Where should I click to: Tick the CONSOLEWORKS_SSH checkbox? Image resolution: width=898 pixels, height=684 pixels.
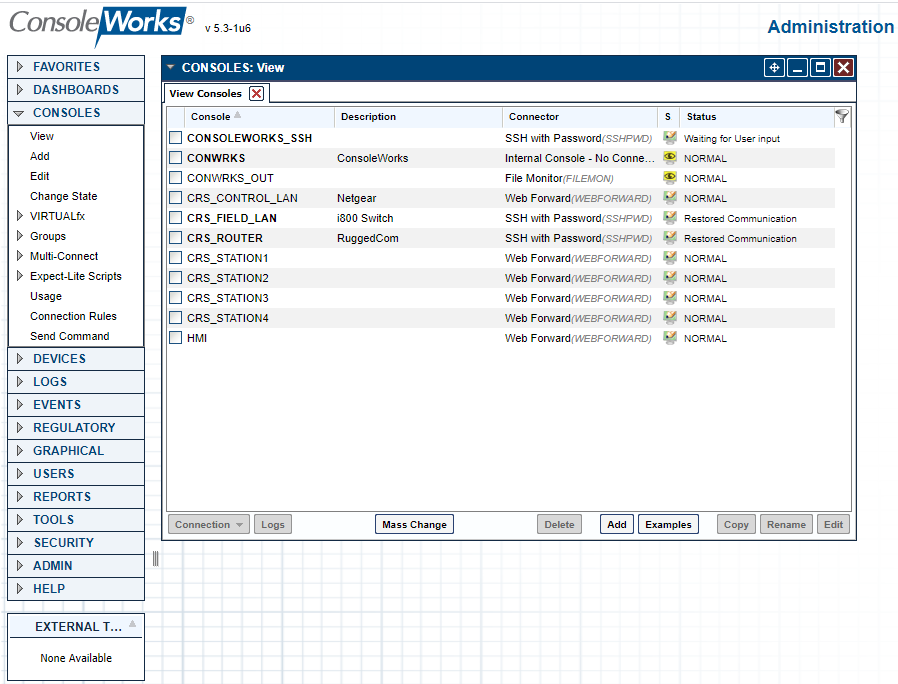pyautogui.click(x=176, y=137)
